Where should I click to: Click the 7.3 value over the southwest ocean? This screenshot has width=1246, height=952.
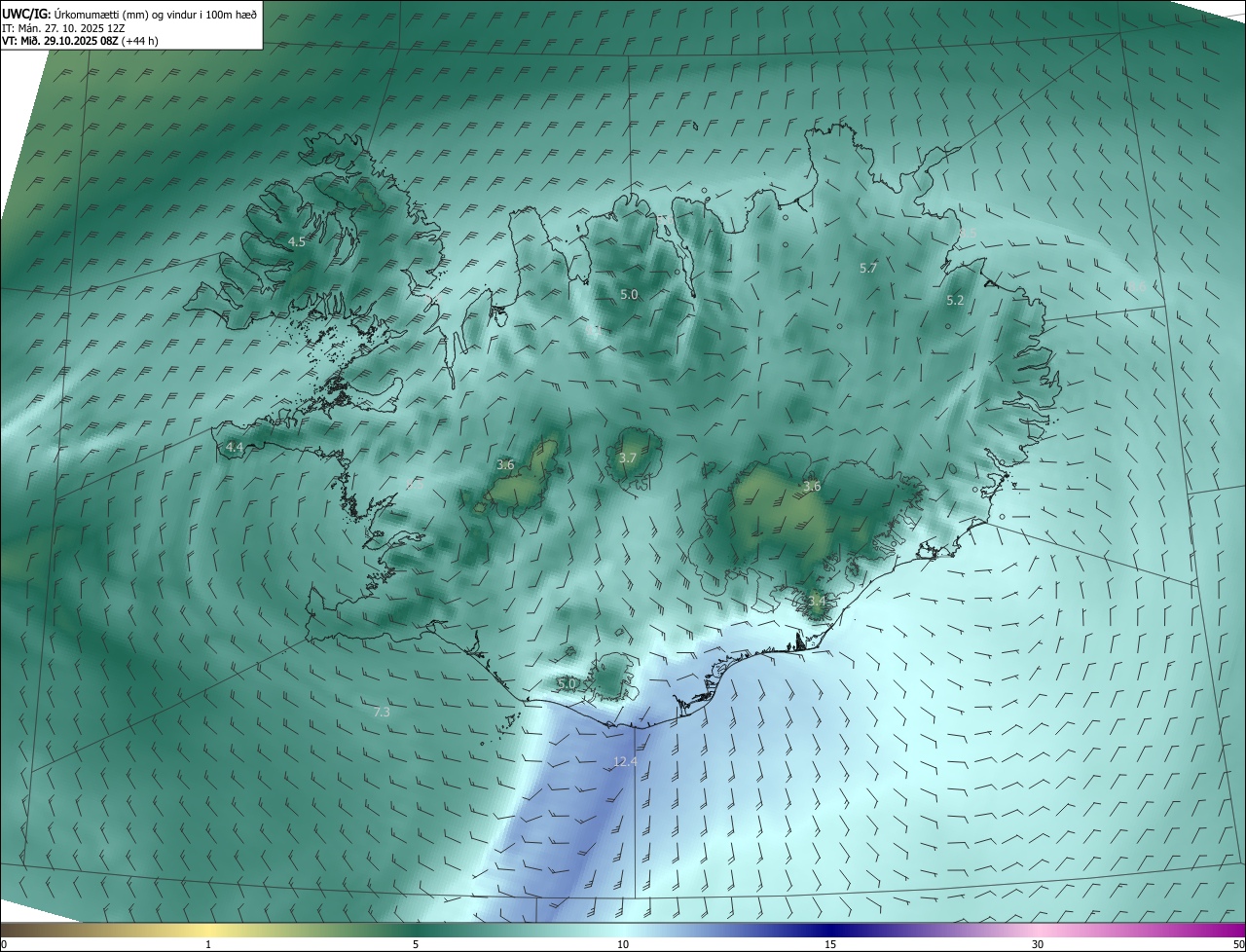[x=382, y=713]
